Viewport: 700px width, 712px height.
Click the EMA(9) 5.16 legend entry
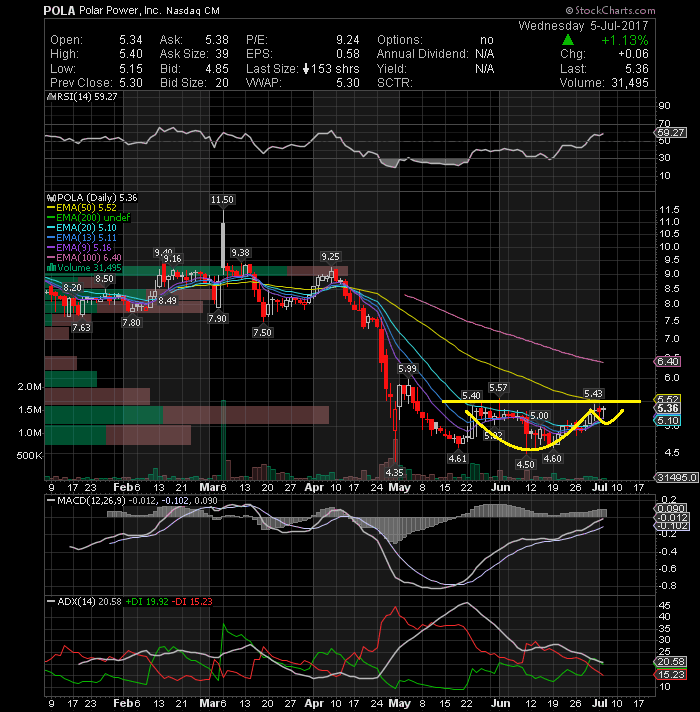(79, 247)
